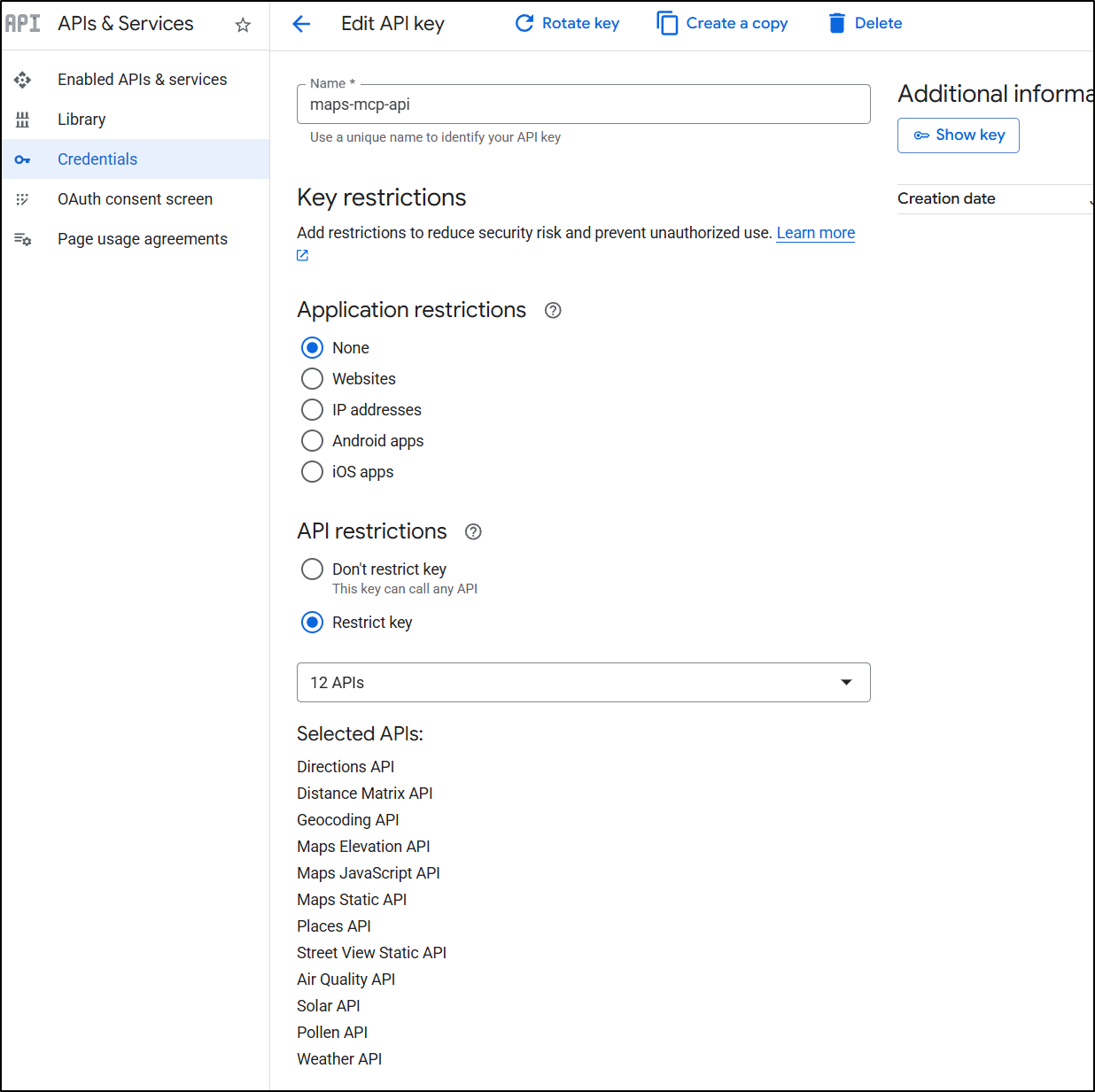Click the Create a copy icon
The width and height of the screenshot is (1095, 1092).
(x=667, y=23)
